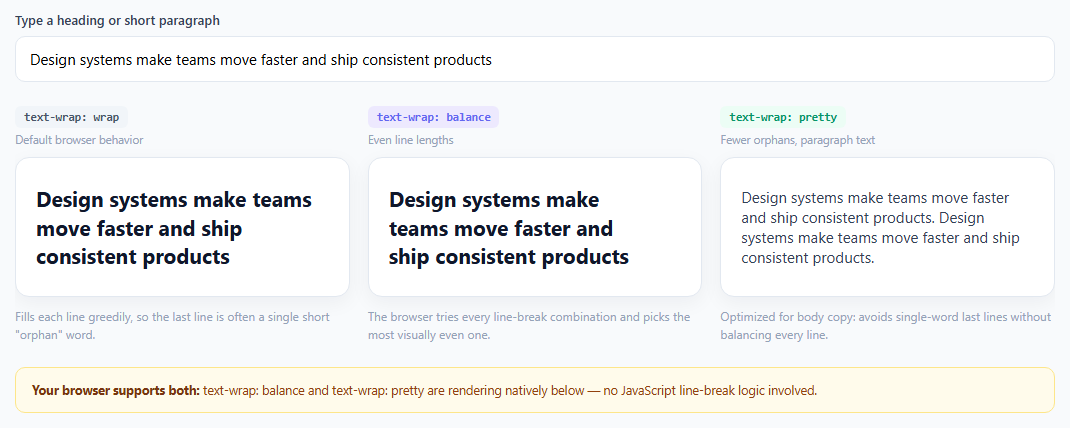Select the 'text-wrap: wrap' code badge
The image size is (1070, 428).
click(x=72, y=117)
